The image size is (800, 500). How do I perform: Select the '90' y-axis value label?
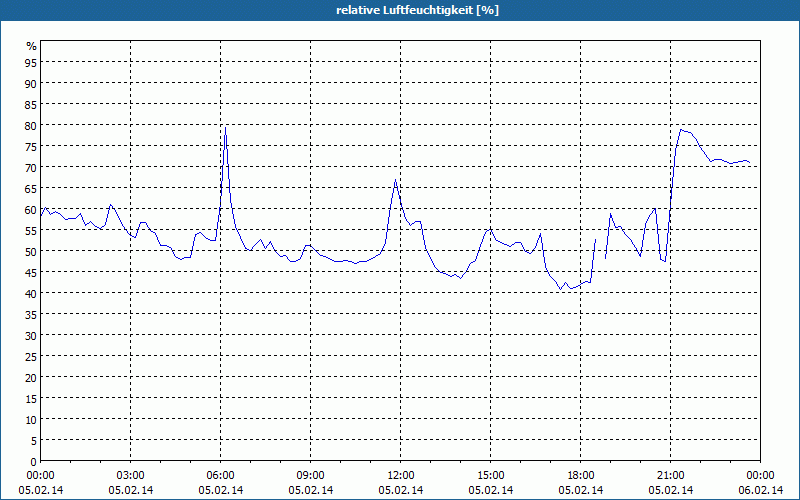31,84
